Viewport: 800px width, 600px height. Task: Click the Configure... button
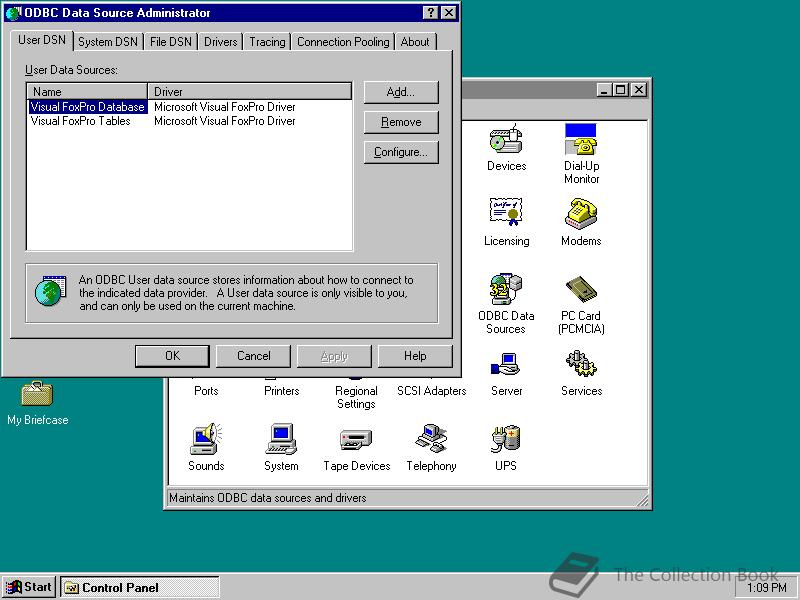[x=401, y=152]
